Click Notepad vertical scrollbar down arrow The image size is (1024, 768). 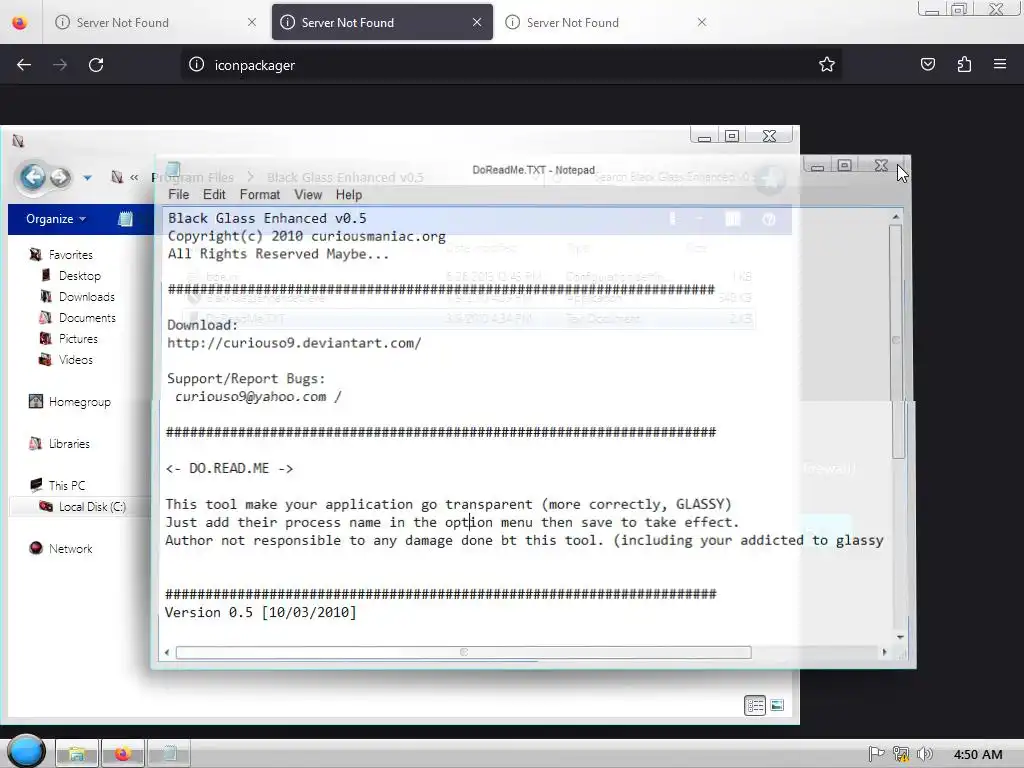(x=900, y=637)
